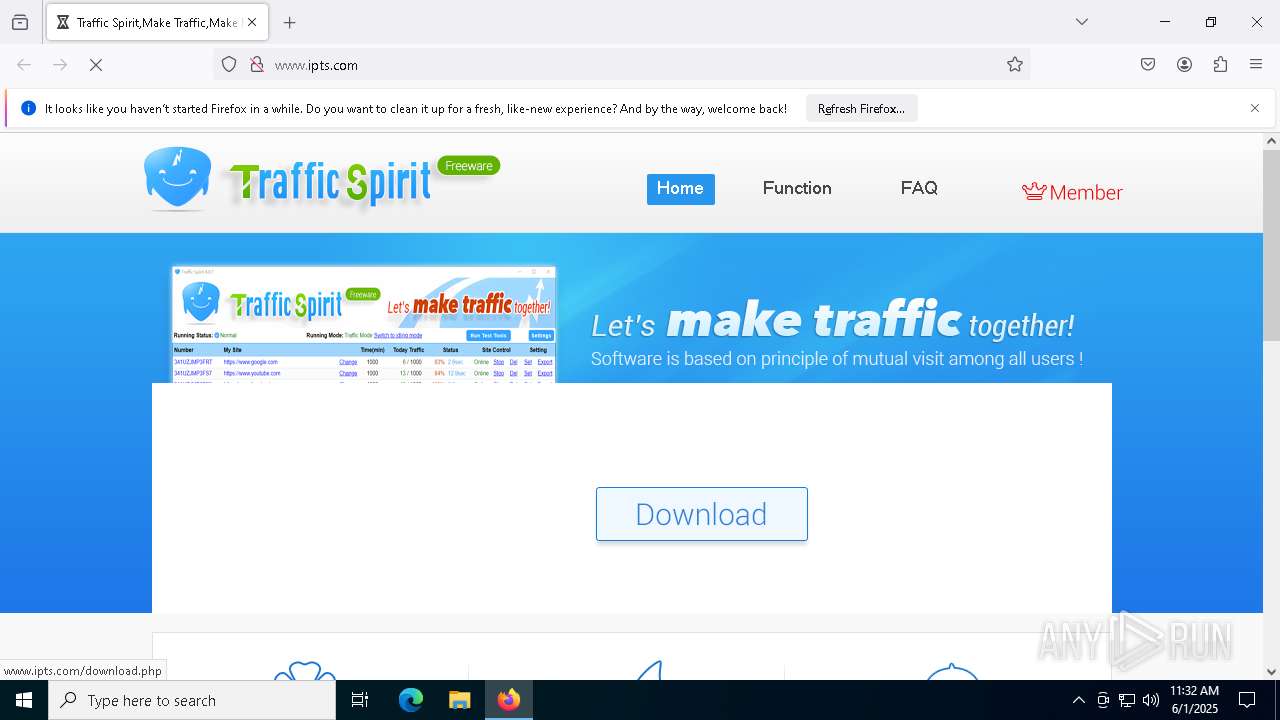The width and height of the screenshot is (1280, 720).
Task: Select the Home navigation item
Action: click(680, 189)
